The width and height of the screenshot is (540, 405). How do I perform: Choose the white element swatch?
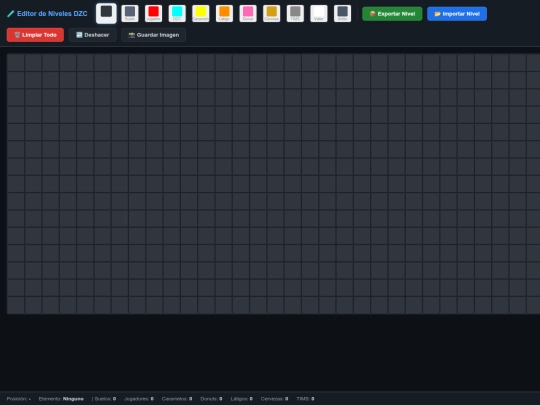tap(319, 13)
